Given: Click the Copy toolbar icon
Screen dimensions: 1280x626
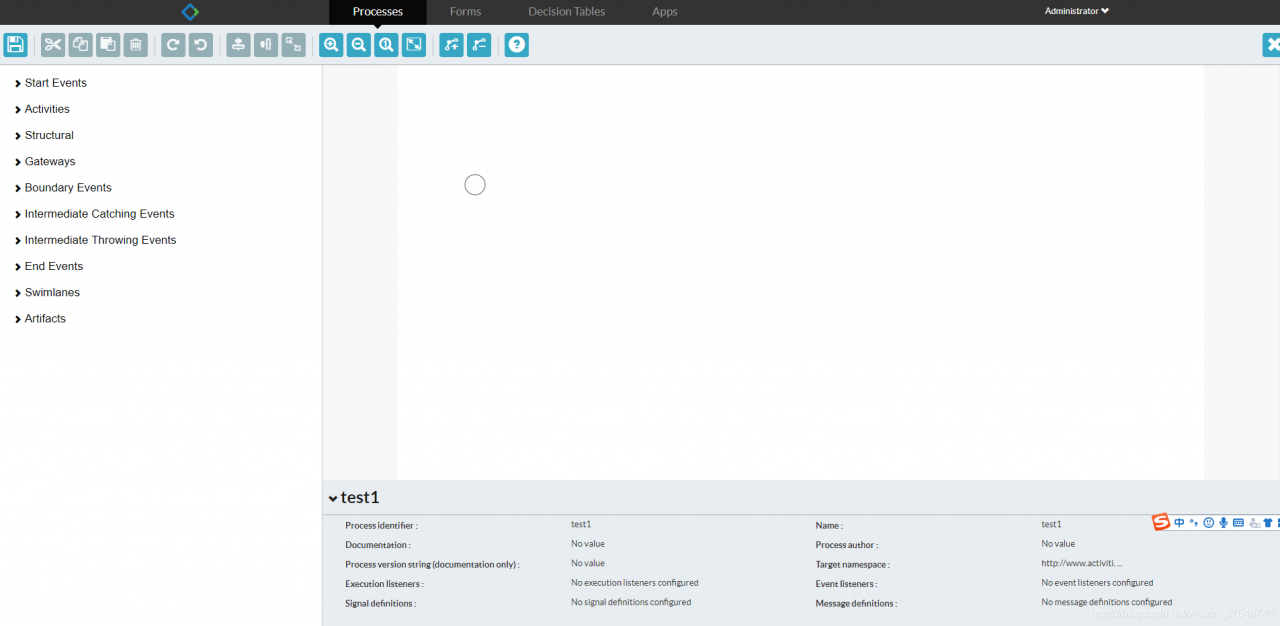Looking at the screenshot, I should 80,45.
